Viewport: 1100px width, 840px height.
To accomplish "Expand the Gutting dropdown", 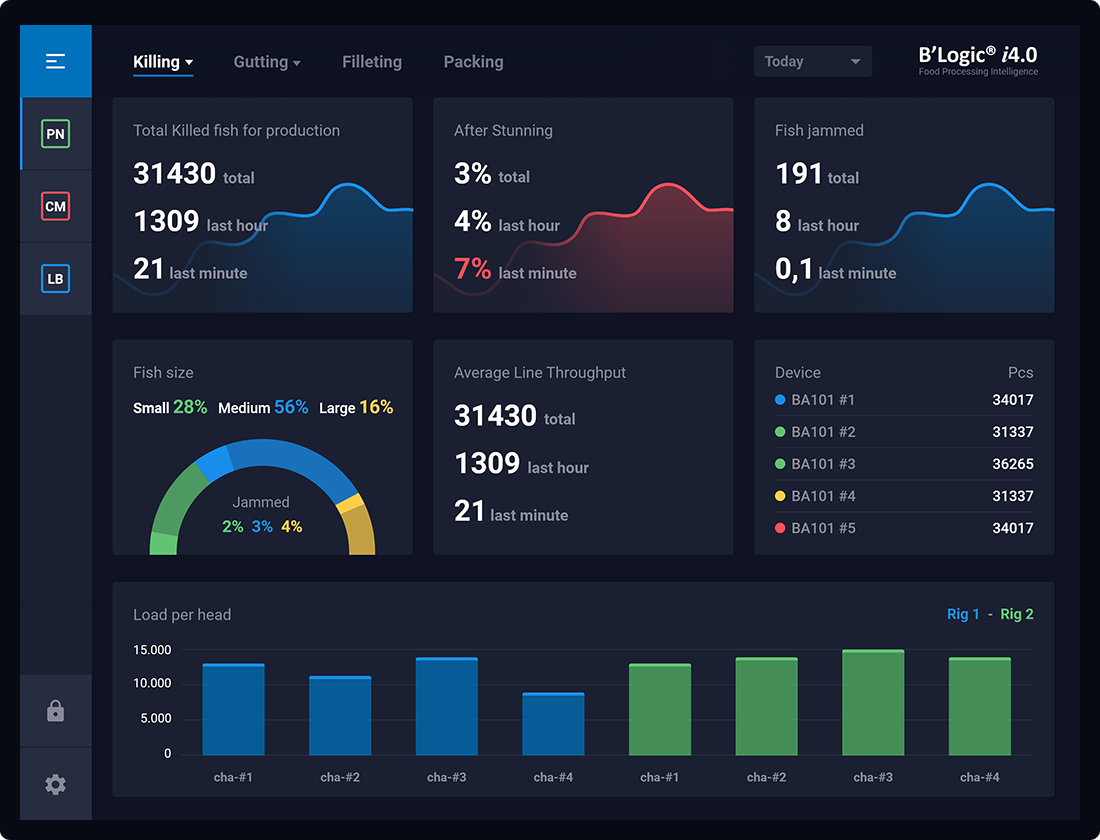I will pyautogui.click(x=267, y=61).
